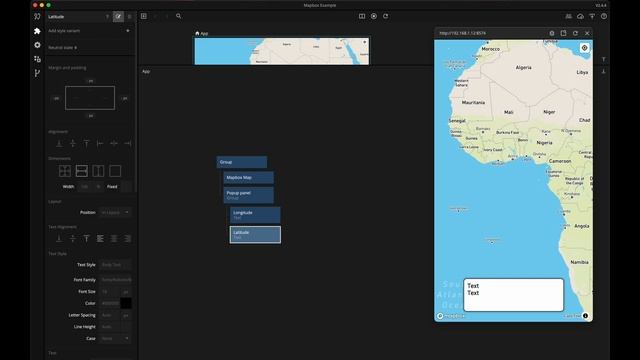Screen dimensions: 640x360
Task: Select center text alignment icon
Action: coord(114,238)
